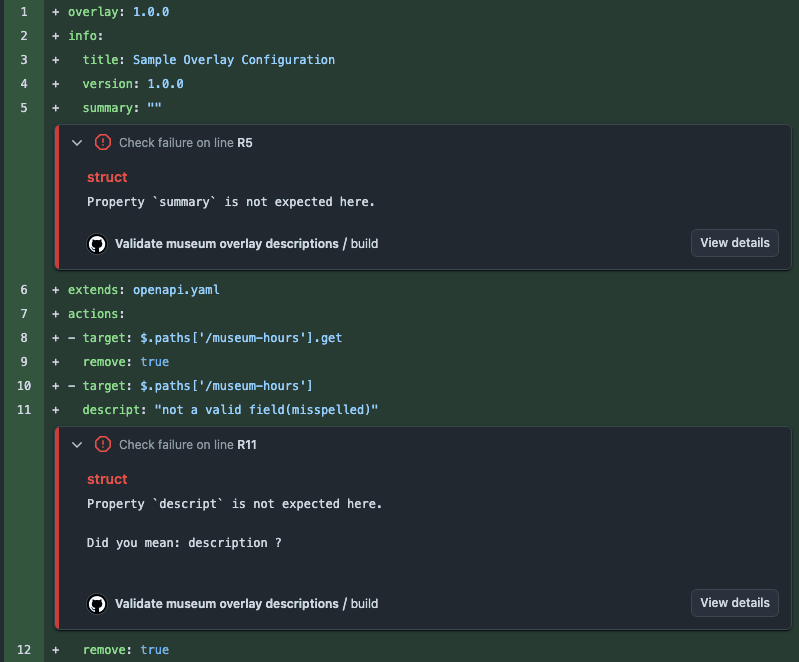Click the 'overlay: 1.0.0' code line
The width and height of the screenshot is (799, 662).
119,12
